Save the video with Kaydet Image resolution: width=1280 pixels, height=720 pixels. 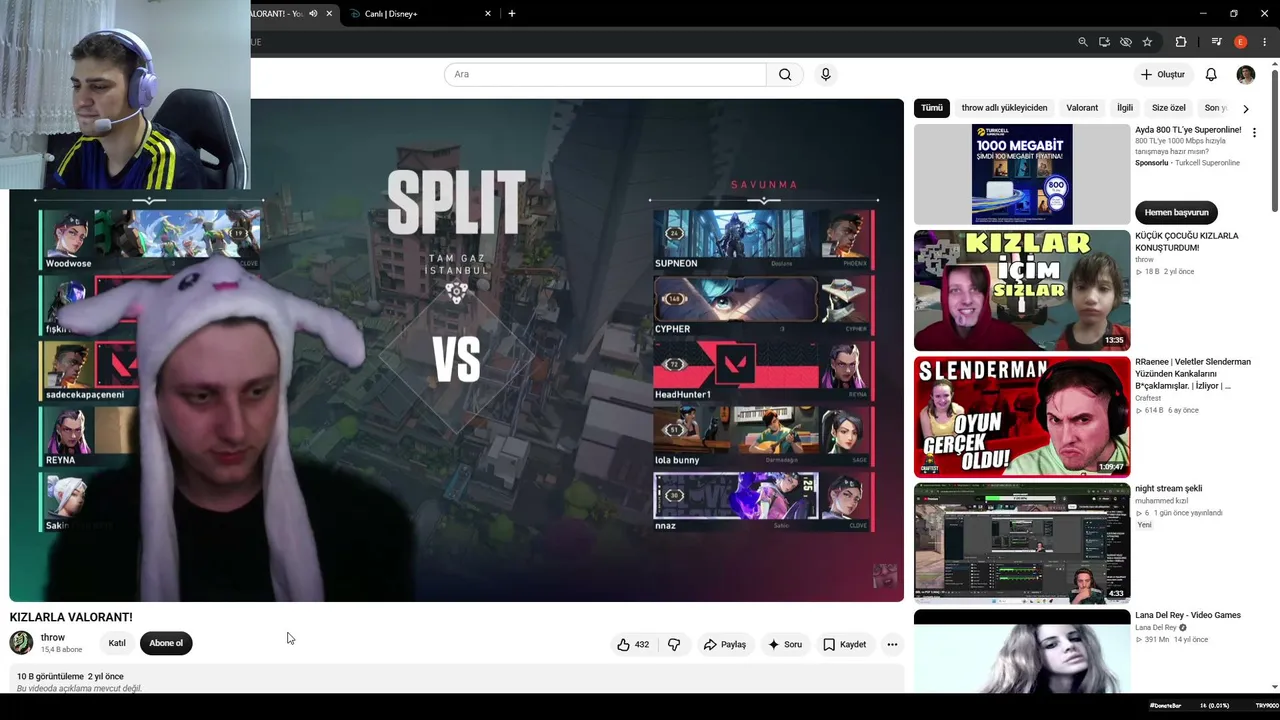coord(845,645)
